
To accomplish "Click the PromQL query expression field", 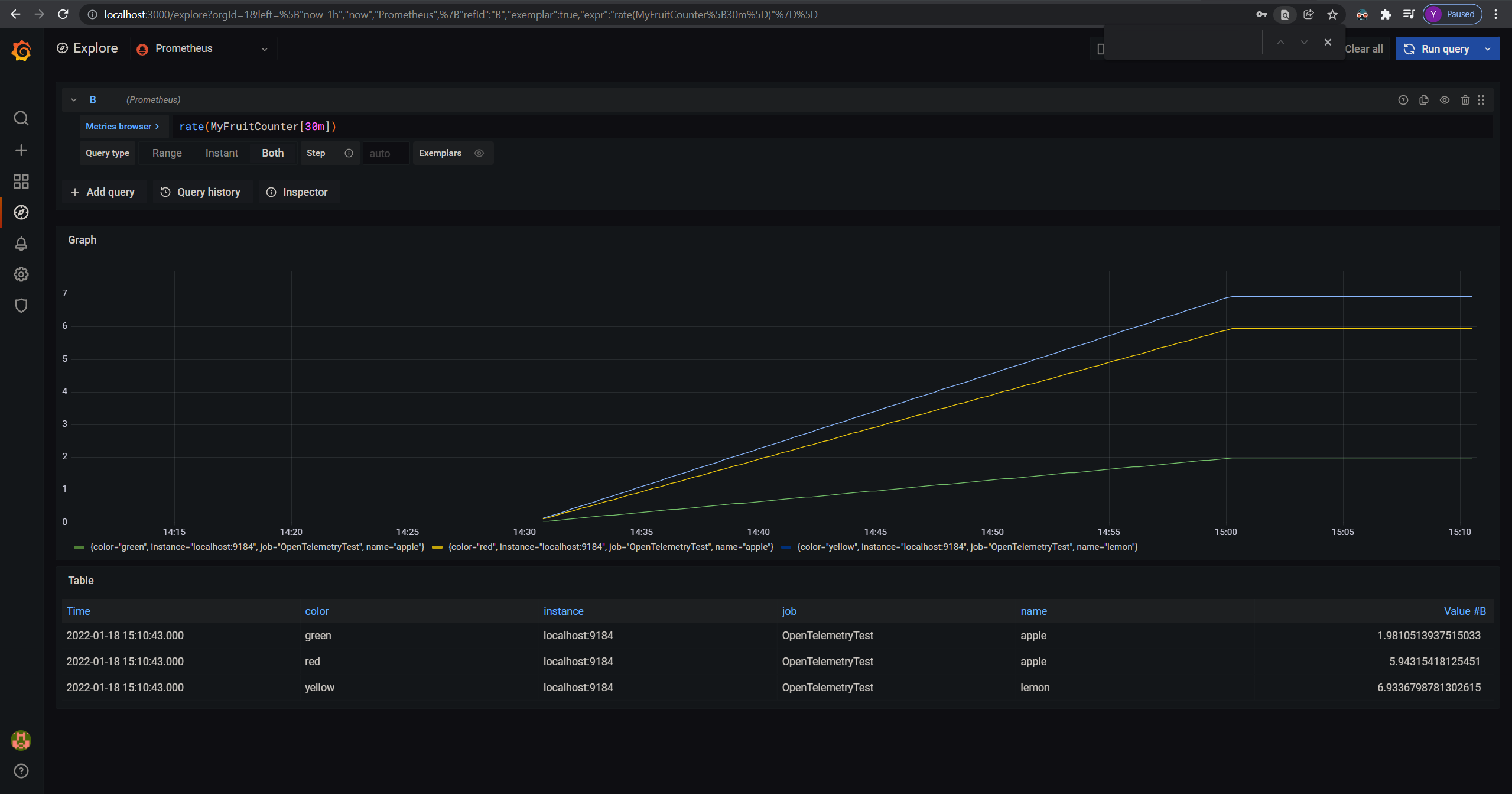I will [x=832, y=127].
